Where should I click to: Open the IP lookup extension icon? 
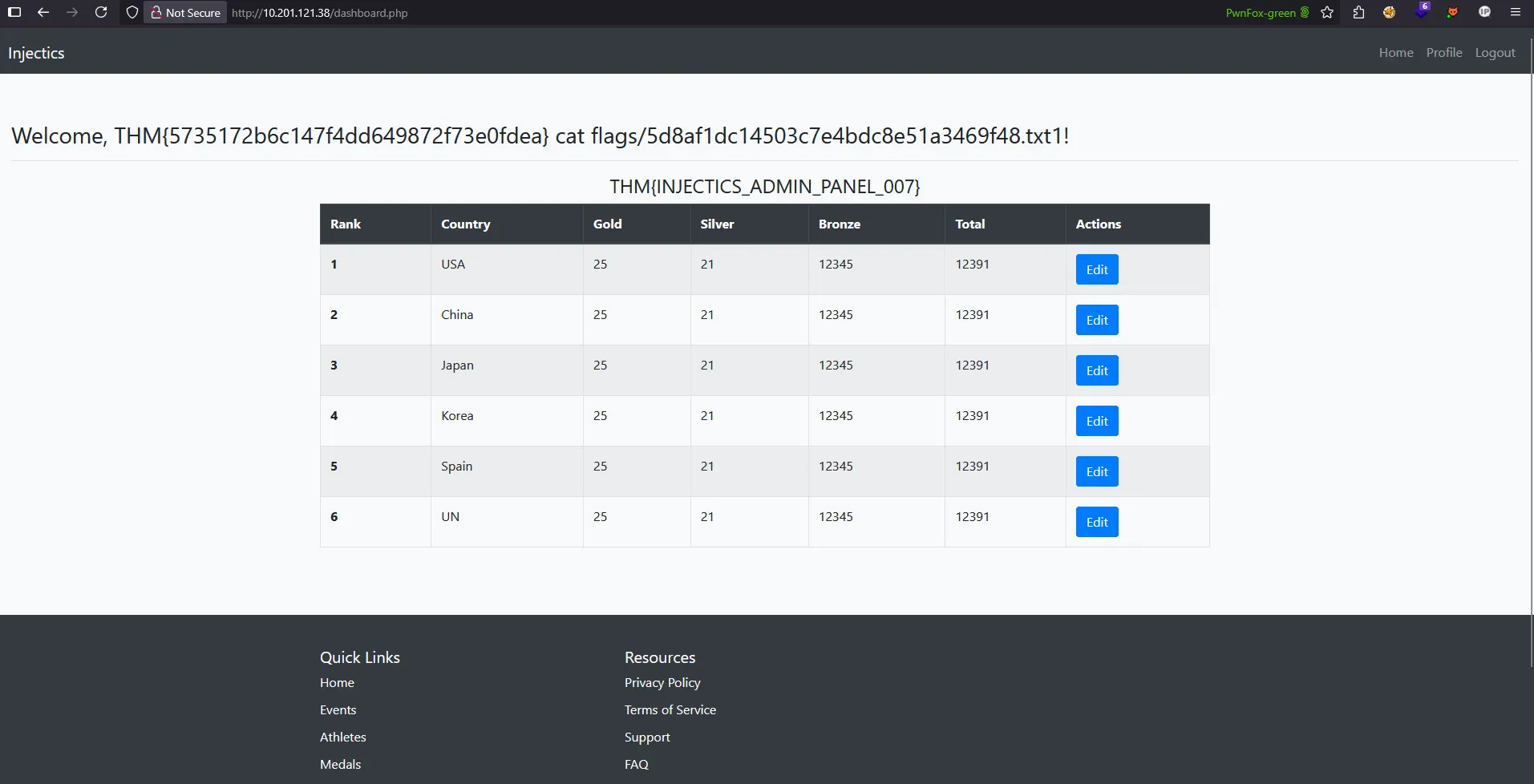(x=1484, y=12)
